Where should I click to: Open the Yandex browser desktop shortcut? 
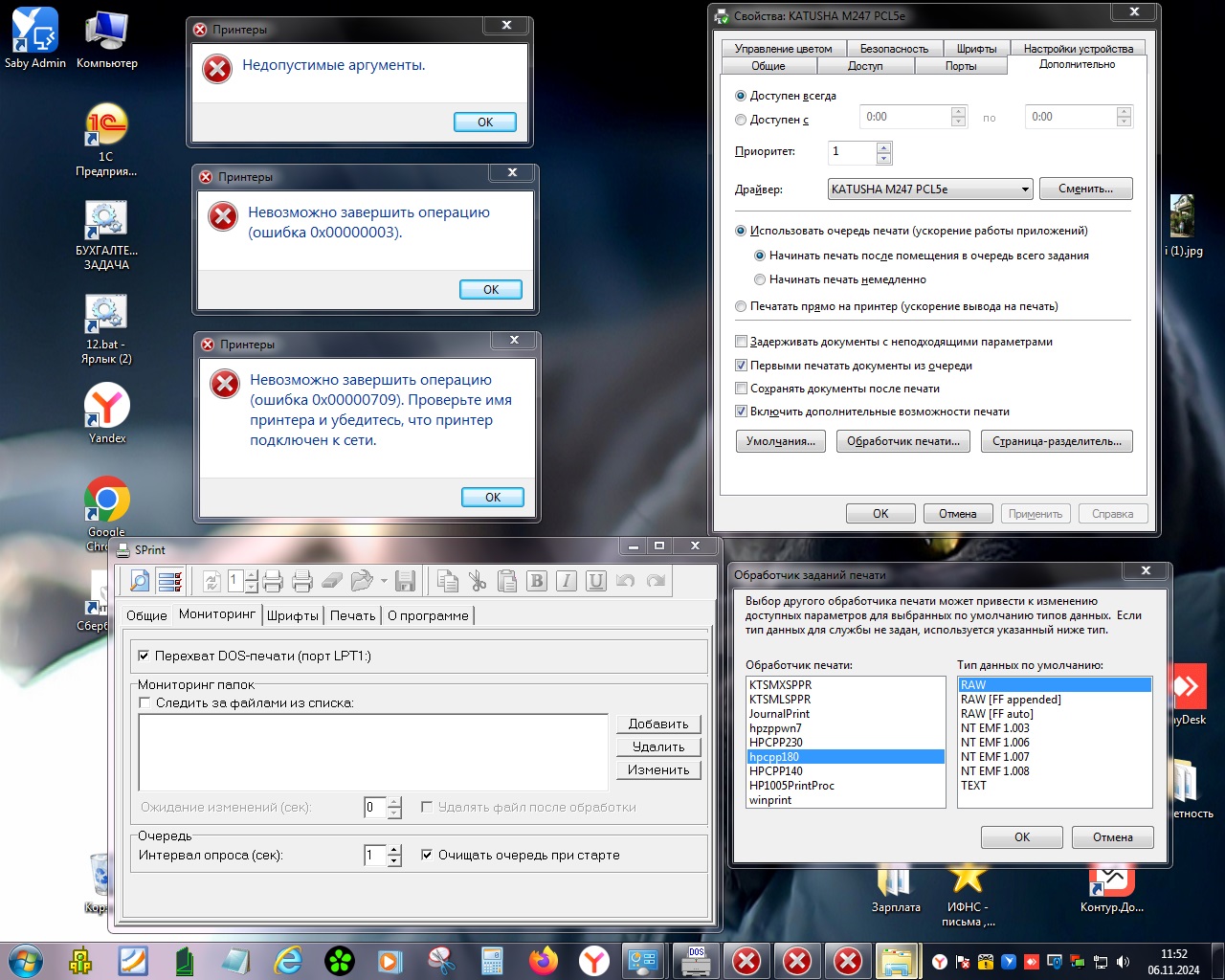click(106, 413)
